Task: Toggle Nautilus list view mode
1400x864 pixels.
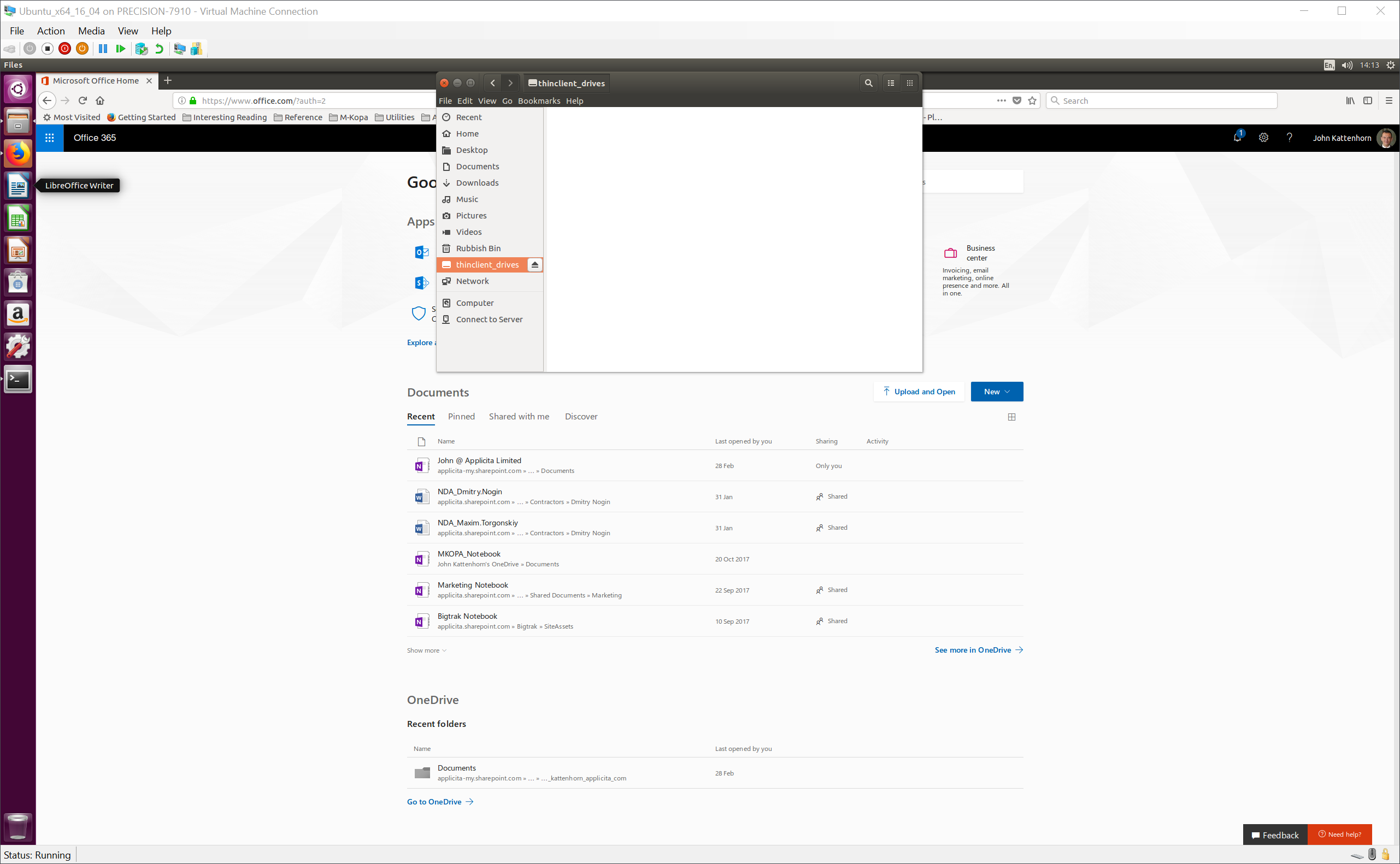Action: click(890, 83)
